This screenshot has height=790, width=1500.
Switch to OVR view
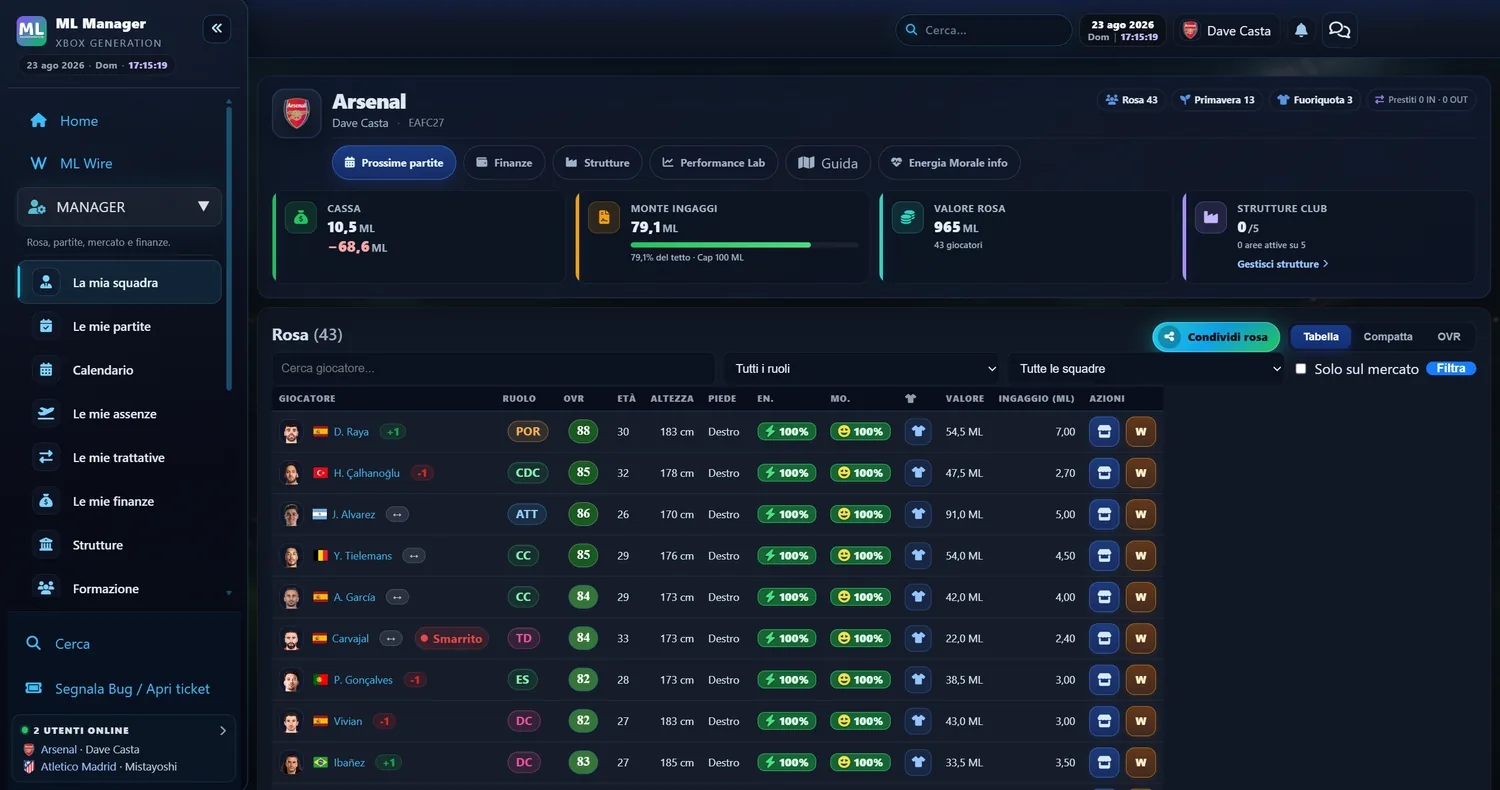pyautogui.click(x=1449, y=337)
